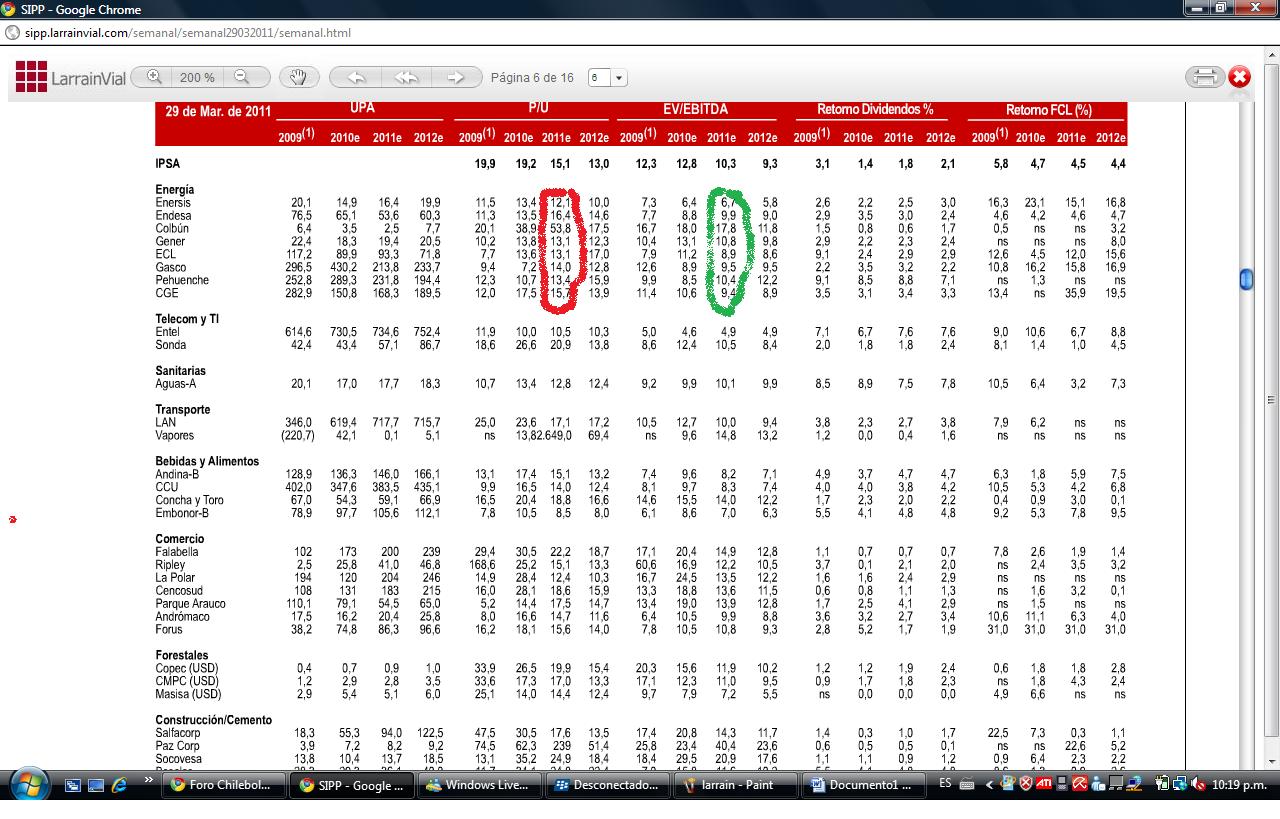Screen dimensions: 1280x819
Task: Click the Parque Arauco row label
Action: coord(190,604)
